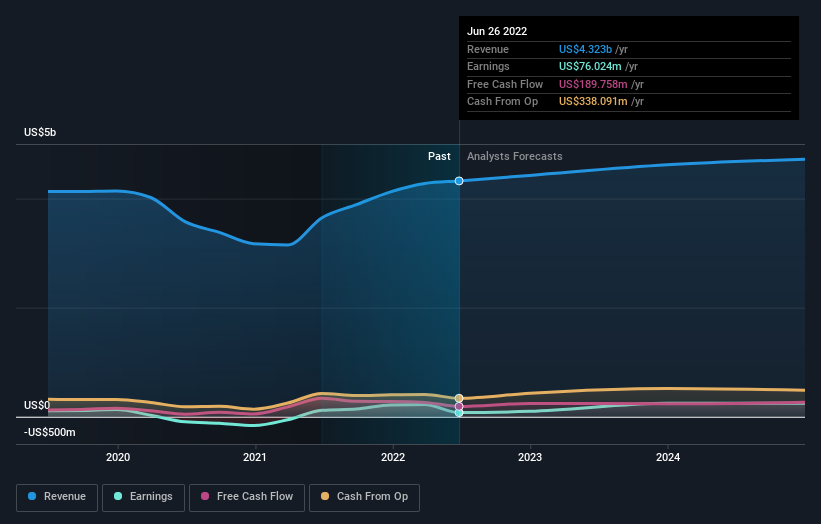Viewport: 821px width, 524px height.
Task: Click the pink Free Cash Flow data point
Action: pos(459,406)
